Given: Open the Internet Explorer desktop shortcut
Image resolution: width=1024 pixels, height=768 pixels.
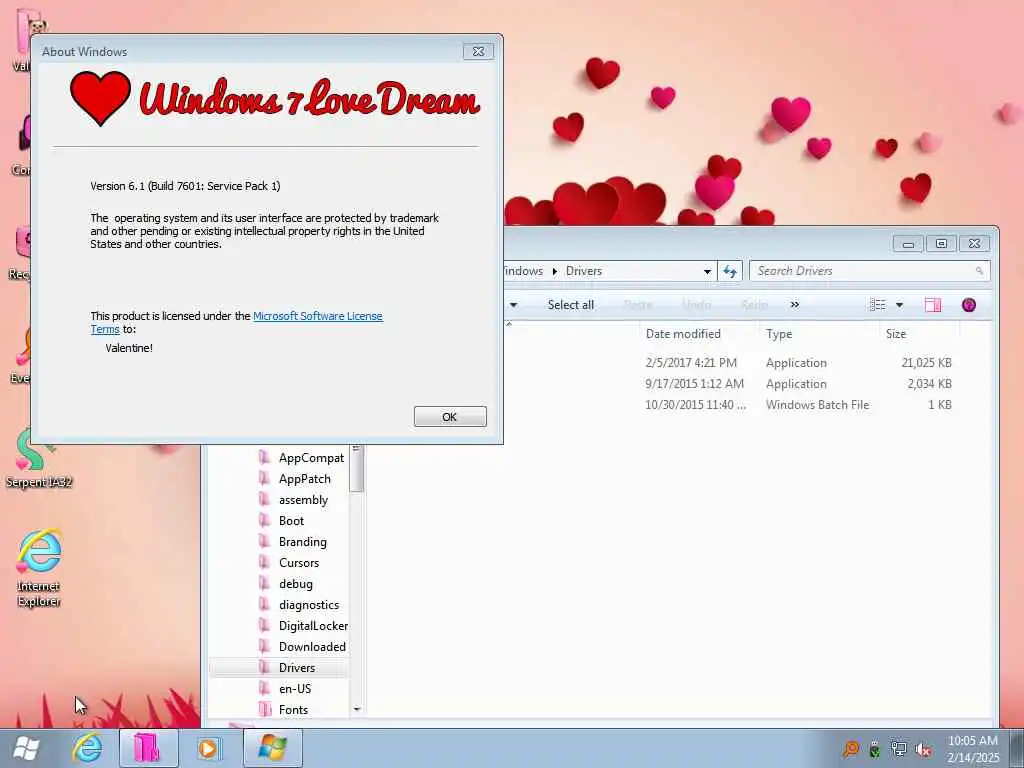Looking at the screenshot, I should coord(39,567).
